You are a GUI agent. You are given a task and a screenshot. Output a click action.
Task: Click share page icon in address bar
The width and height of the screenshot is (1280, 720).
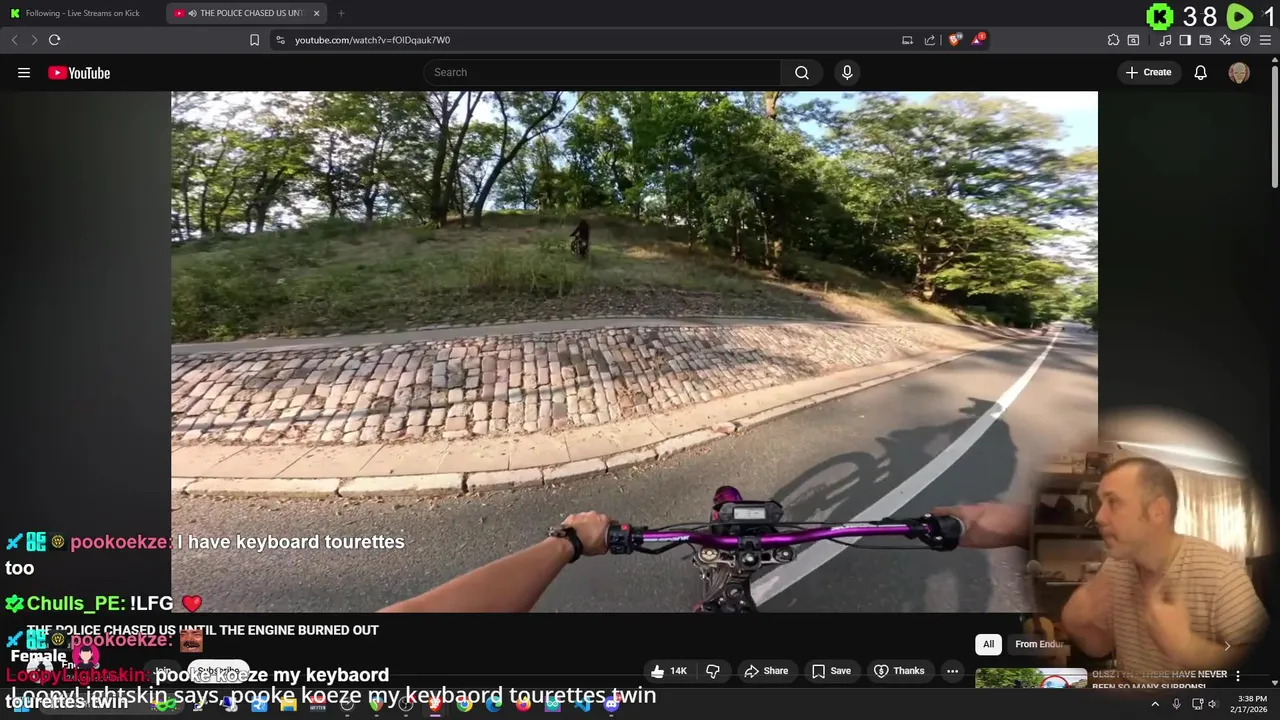[930, 40]
